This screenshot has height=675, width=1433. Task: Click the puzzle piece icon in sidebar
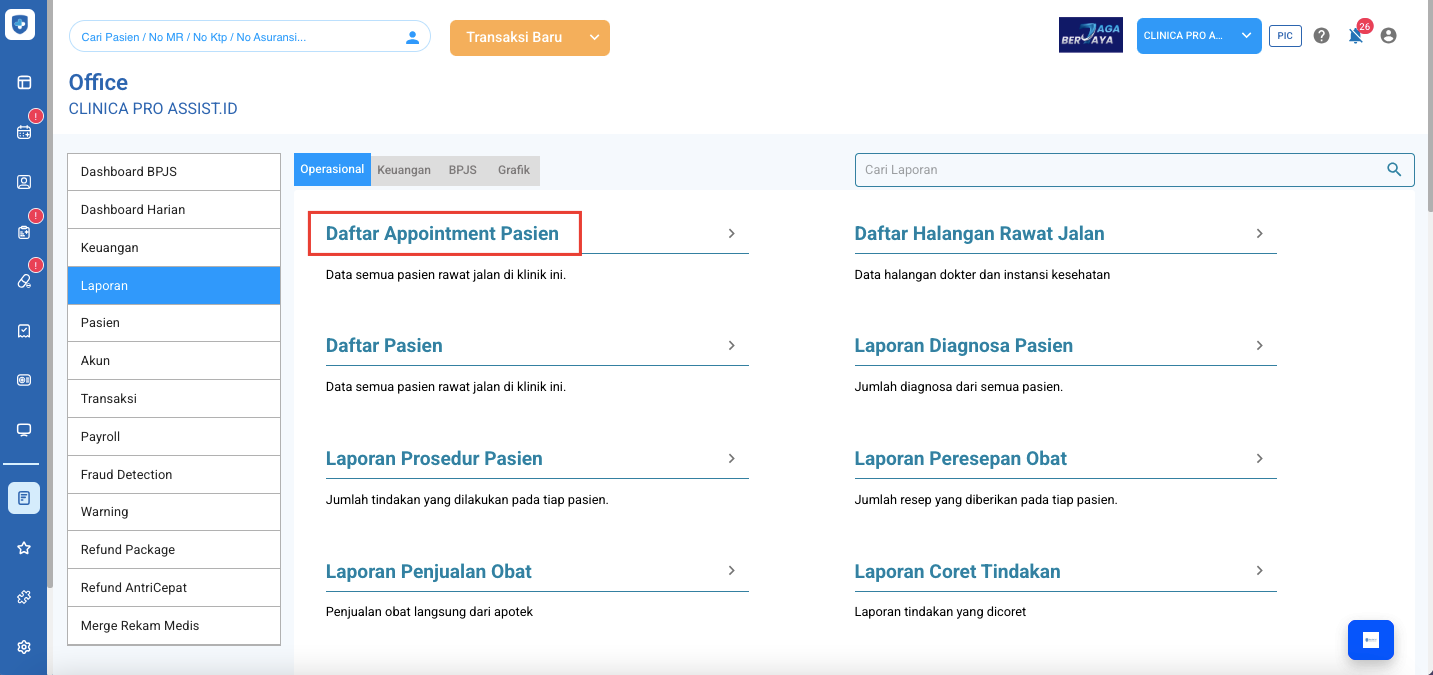pyautogui.click(x=24, y=597)
